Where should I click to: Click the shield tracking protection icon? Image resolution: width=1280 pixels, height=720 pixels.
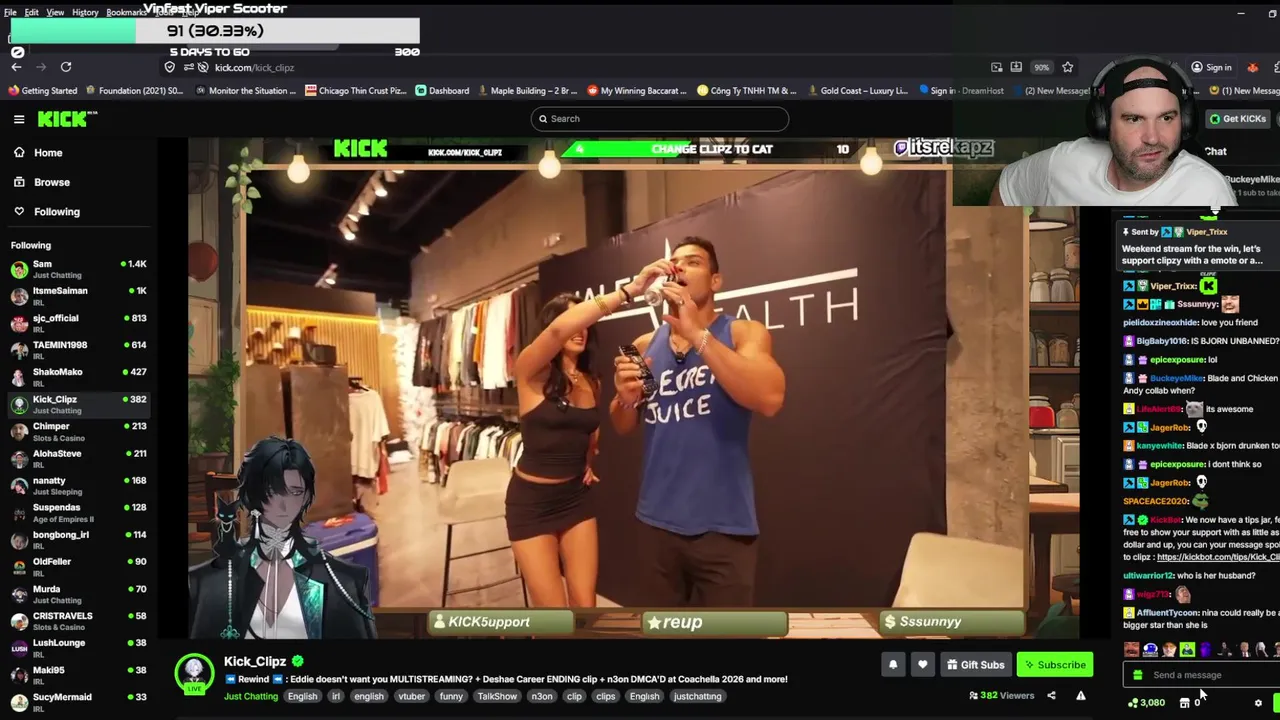click(170, 67)
